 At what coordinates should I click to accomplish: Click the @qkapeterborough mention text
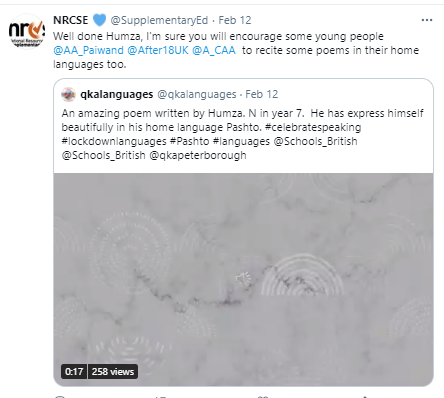tap(198, 156)
